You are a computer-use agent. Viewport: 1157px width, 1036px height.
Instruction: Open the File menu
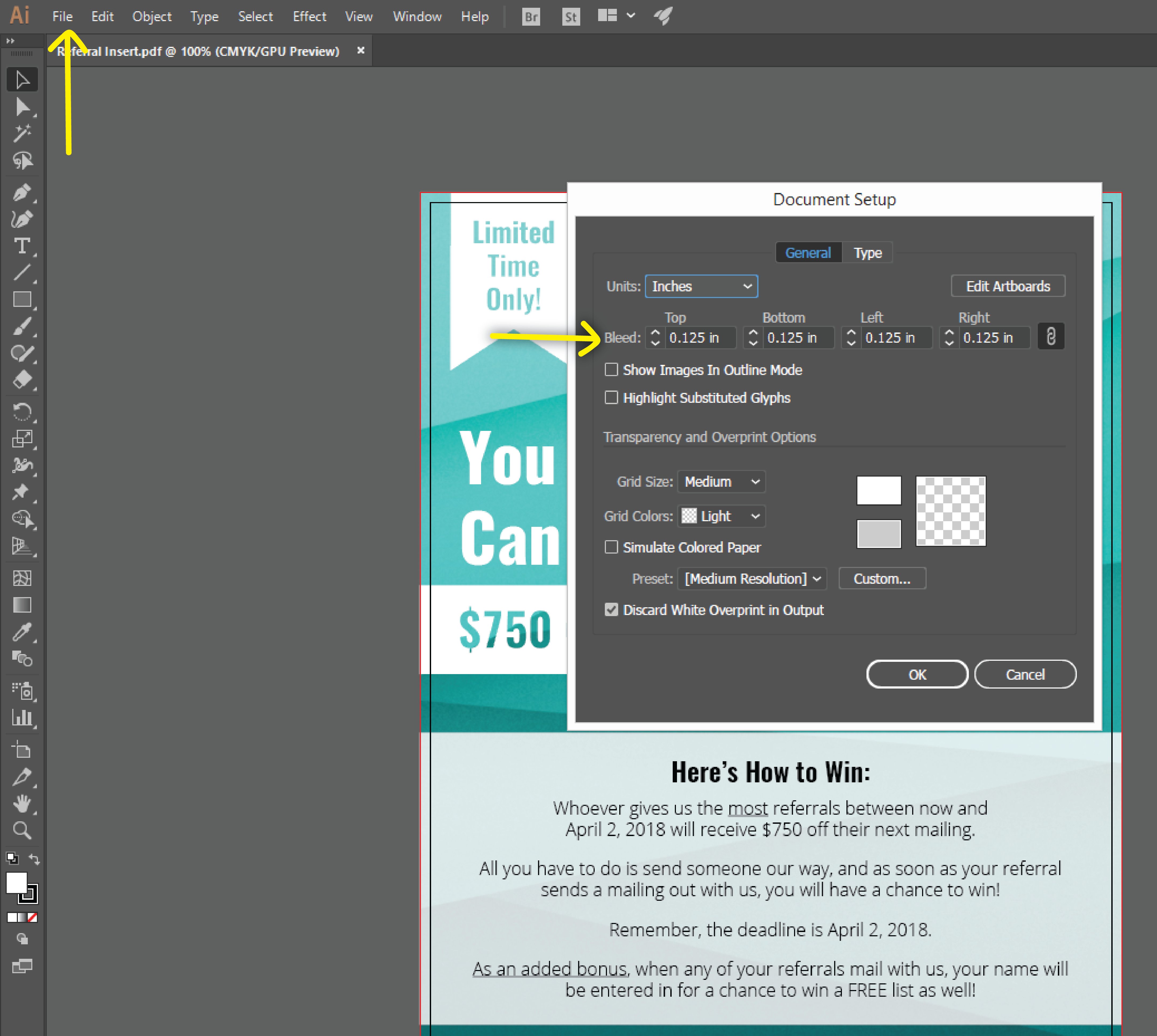(x=62, y=17)
